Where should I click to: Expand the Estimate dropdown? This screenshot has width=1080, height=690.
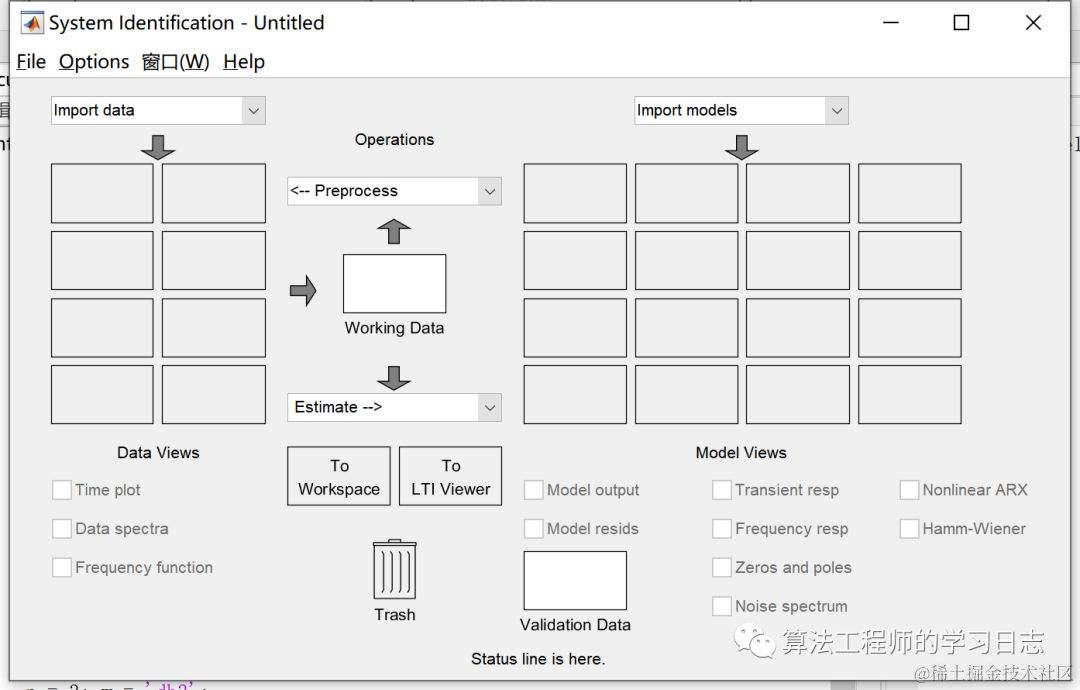click(x=395, y=408)
